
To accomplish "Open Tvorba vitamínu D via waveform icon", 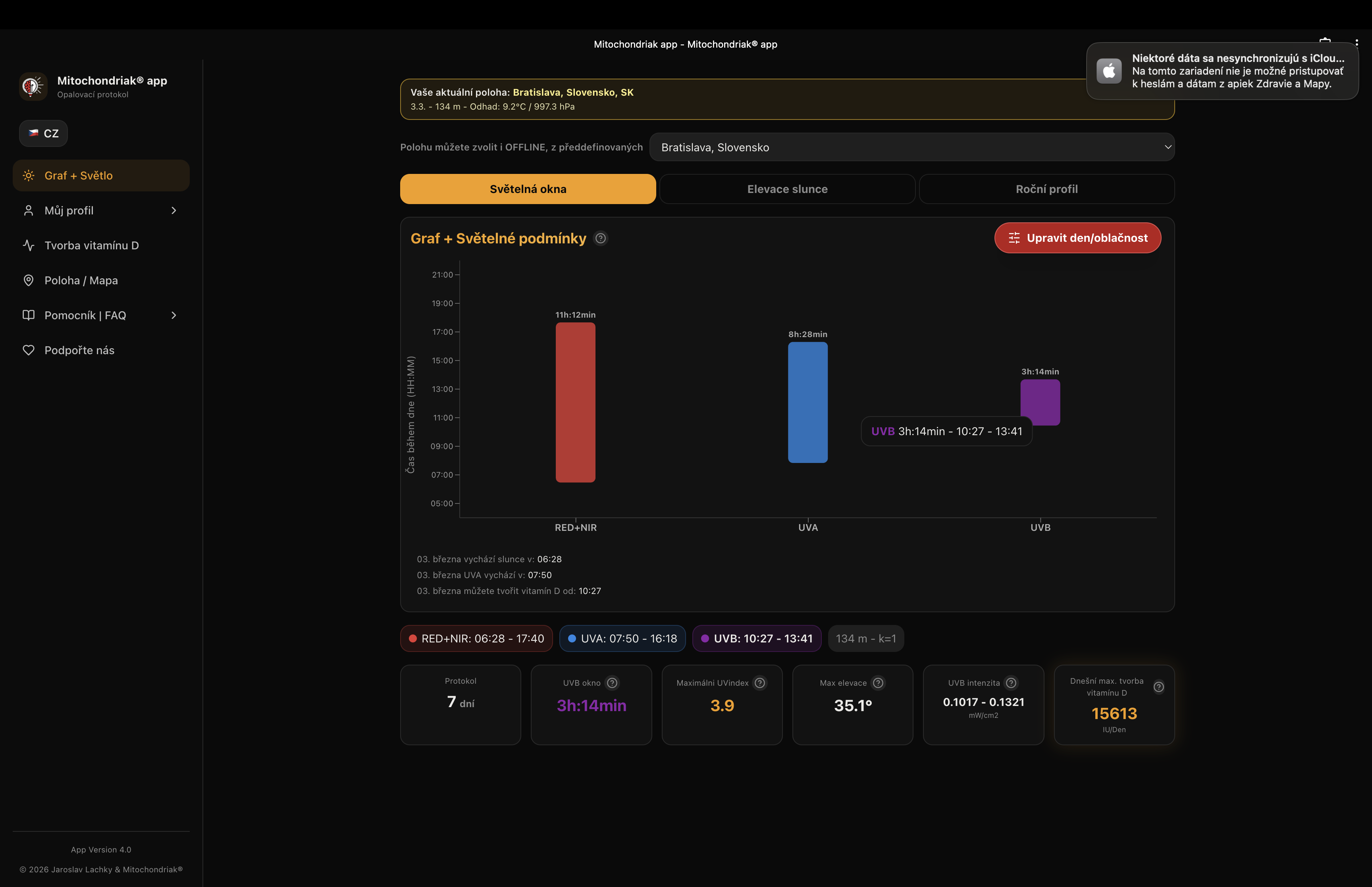I will [x=29, y=245].
